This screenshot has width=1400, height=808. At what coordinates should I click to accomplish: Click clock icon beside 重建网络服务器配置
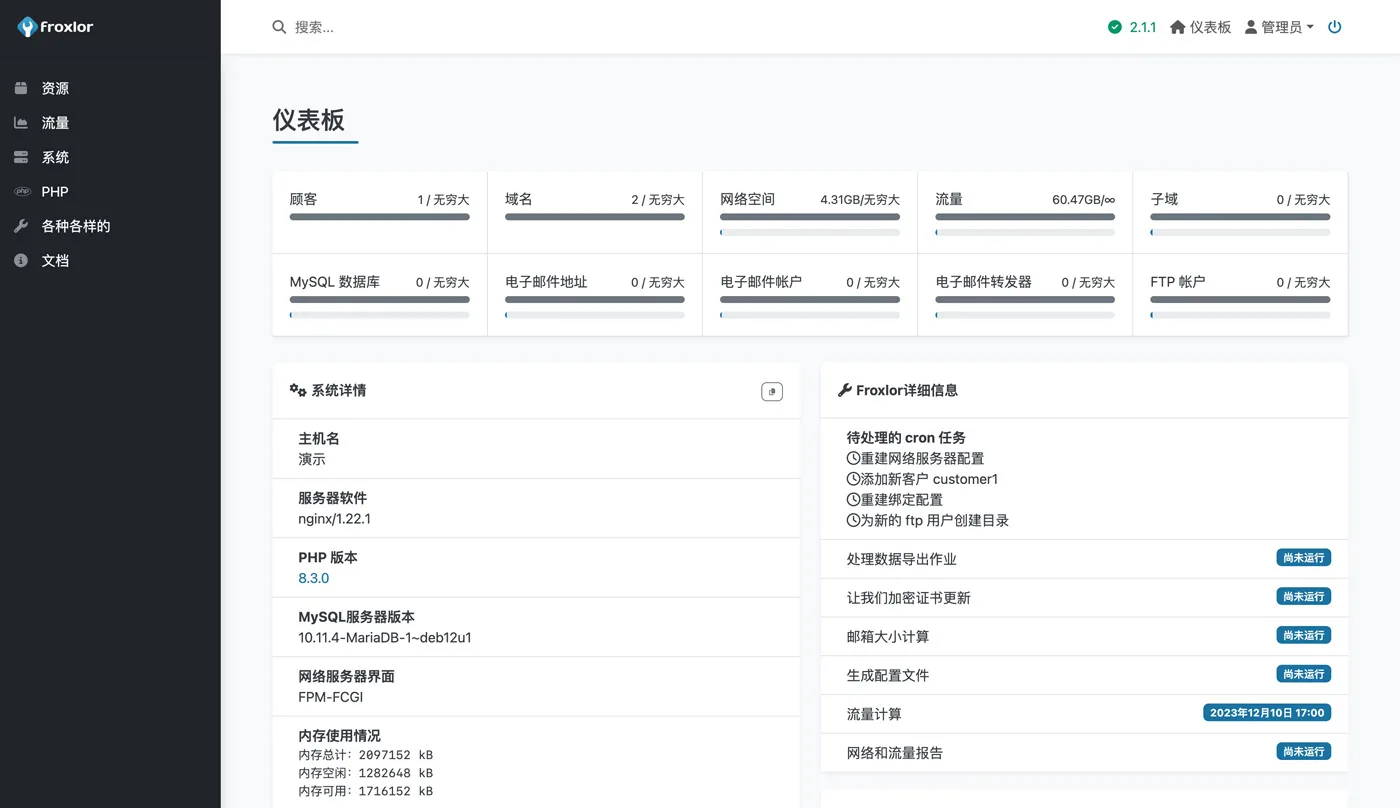click(853, 458)
